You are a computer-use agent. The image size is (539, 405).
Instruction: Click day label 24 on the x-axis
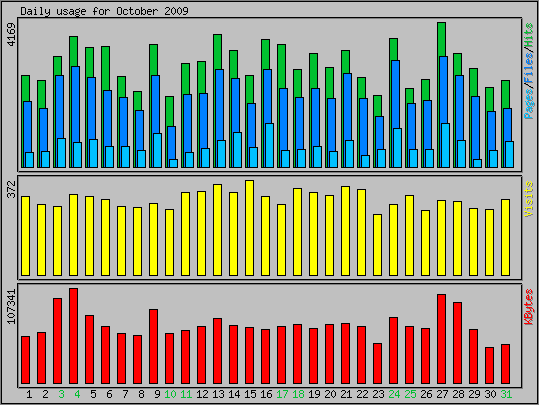[394, 394]
